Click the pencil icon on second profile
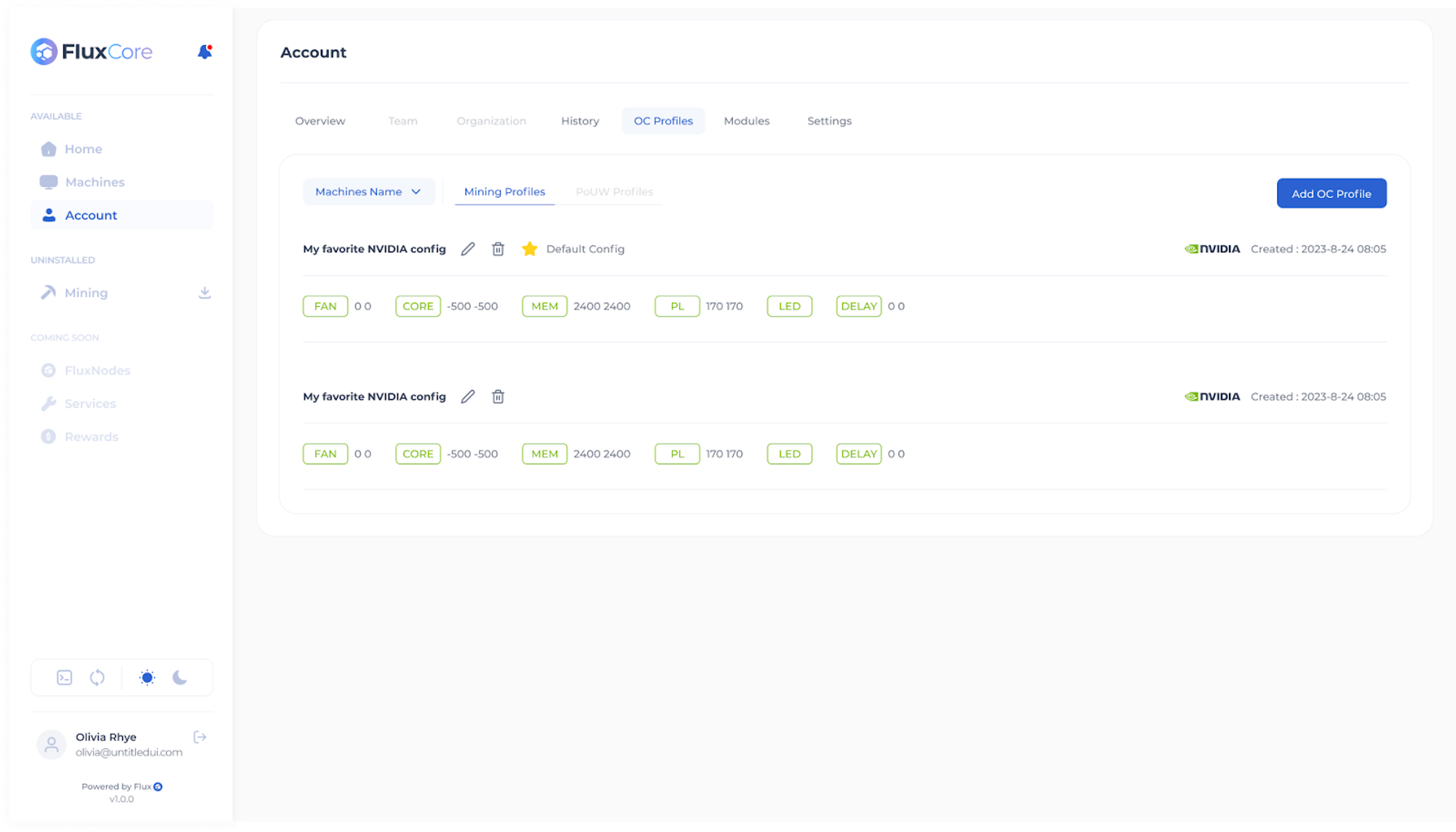 pos(468,397)
